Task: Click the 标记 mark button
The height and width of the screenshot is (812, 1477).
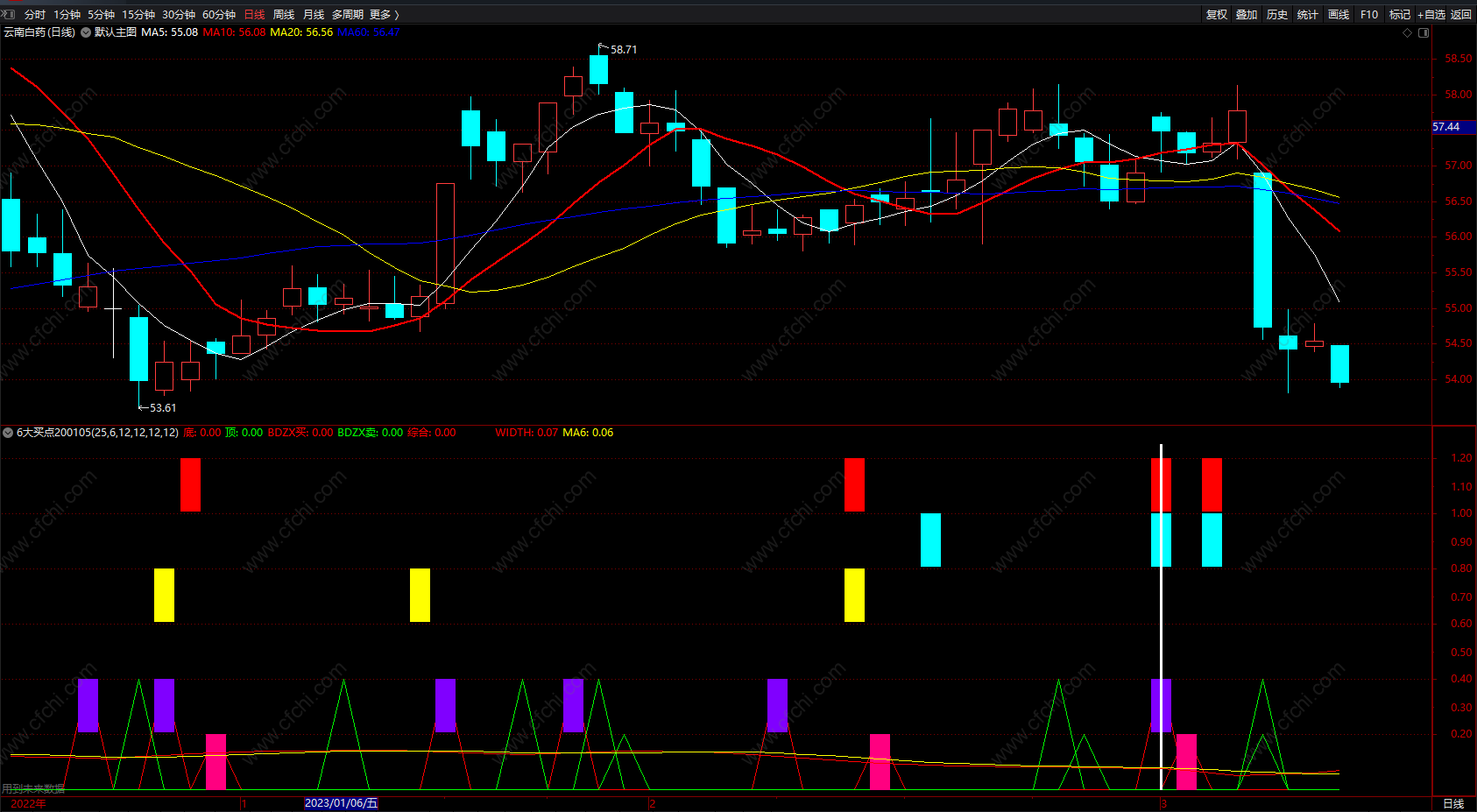Action: tap(1400, 15)
